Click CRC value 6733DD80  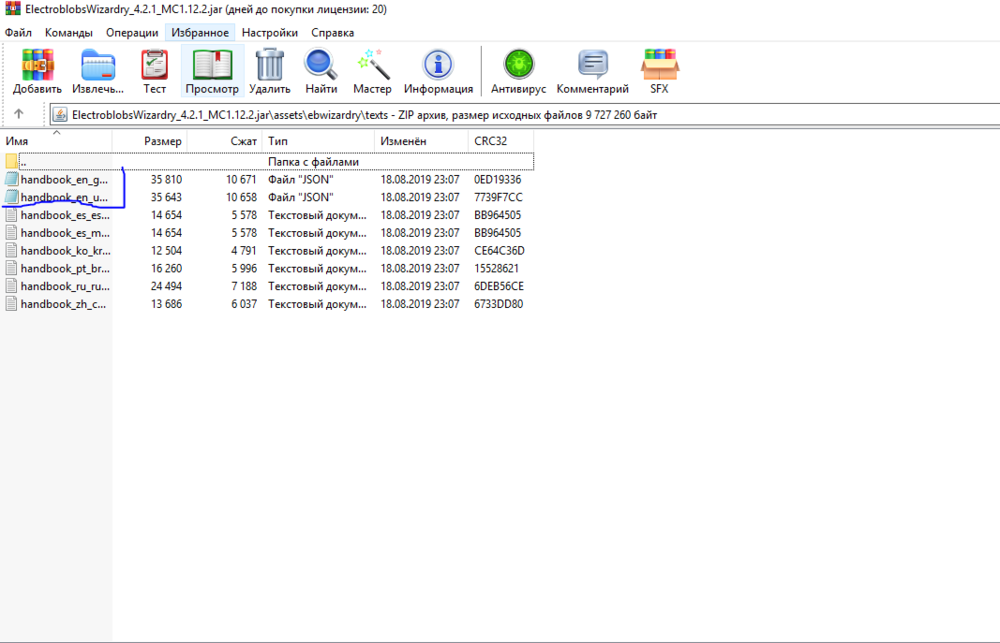[498, 304]
